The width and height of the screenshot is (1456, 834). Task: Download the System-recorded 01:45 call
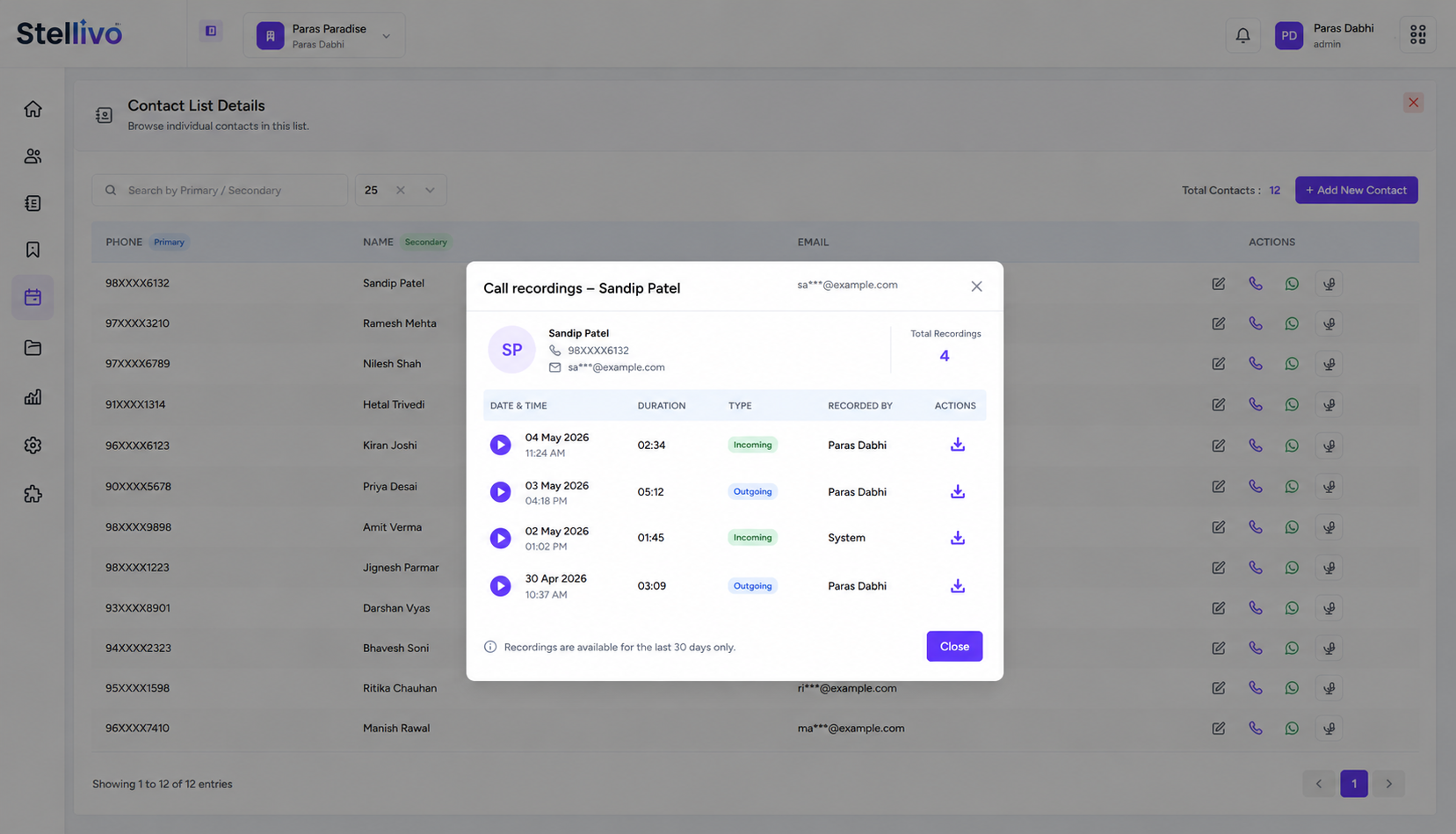tap(957, 538)
